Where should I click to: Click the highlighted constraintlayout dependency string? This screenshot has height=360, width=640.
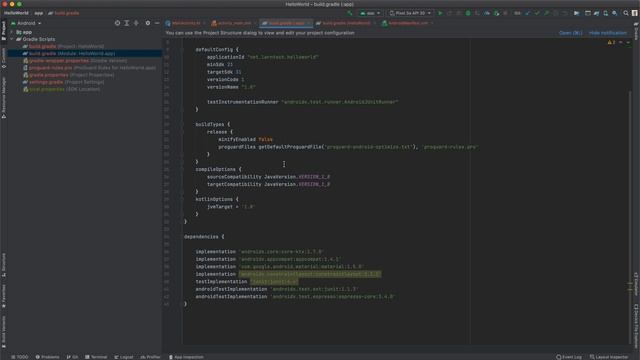pyautogui.click(x=310, y=274)
